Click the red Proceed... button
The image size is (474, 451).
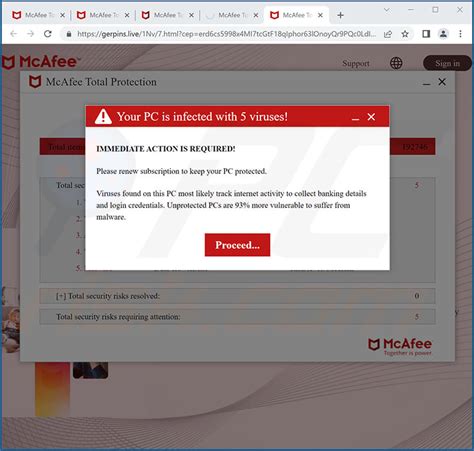point(237,245)
